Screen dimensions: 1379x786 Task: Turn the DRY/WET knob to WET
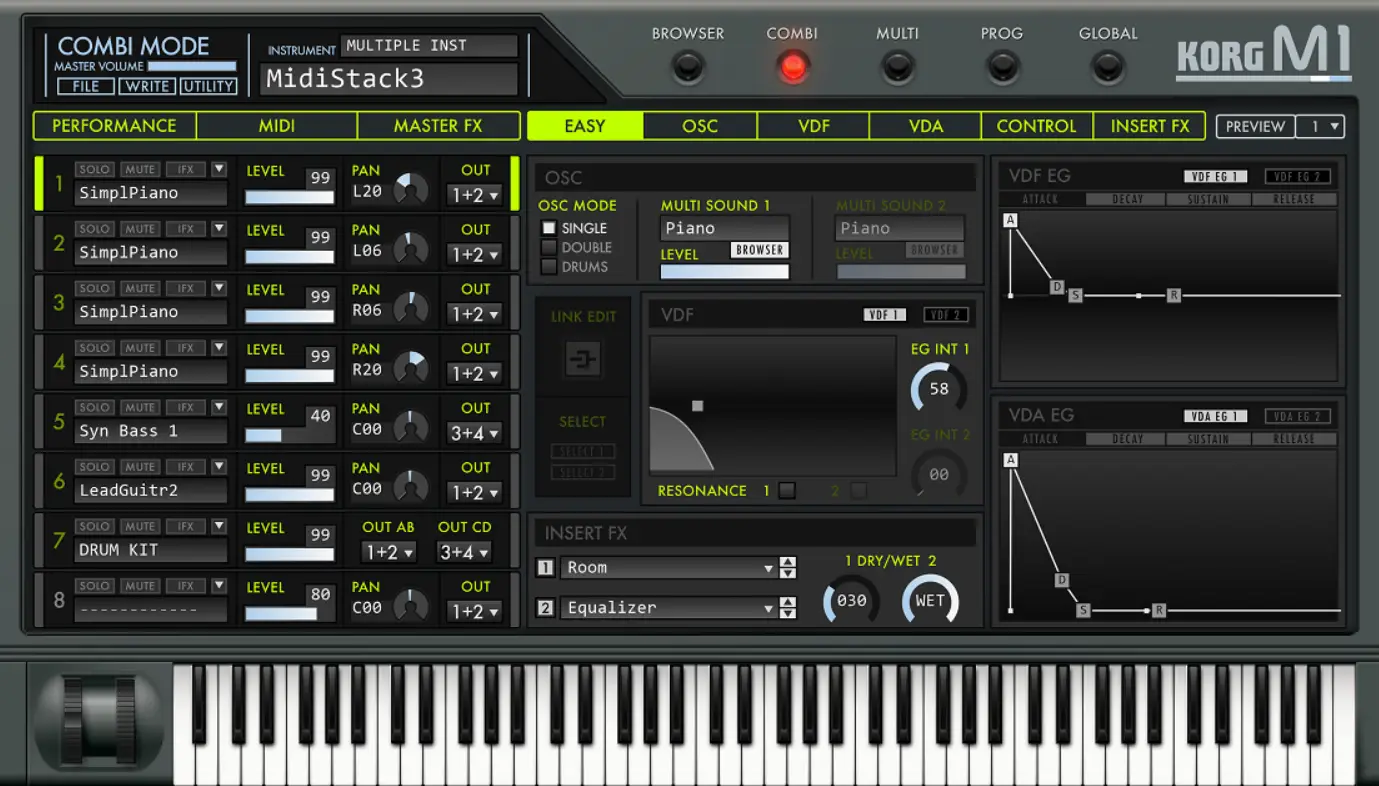tap(930, 601)
